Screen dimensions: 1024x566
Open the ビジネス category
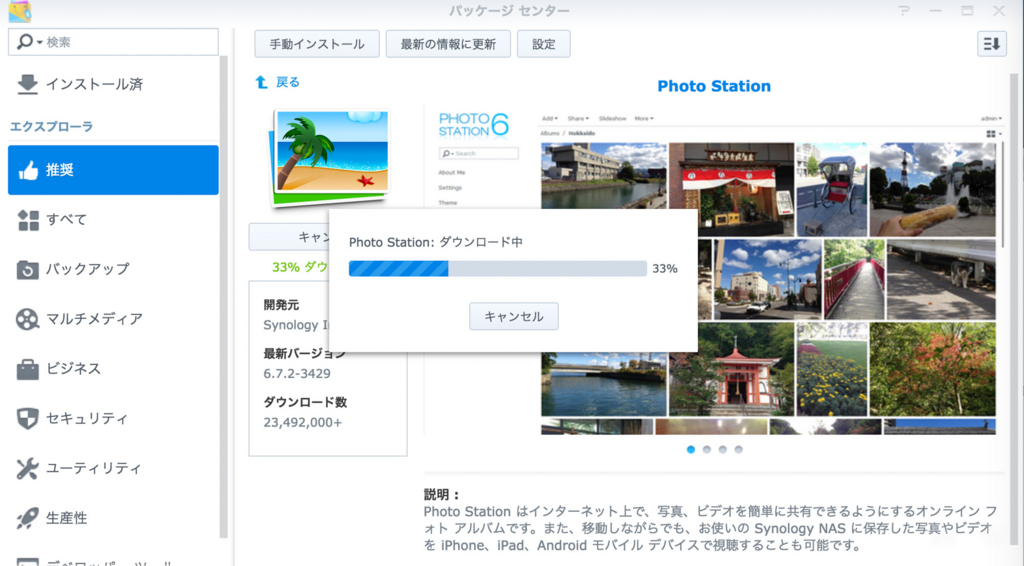click(114, 368)
